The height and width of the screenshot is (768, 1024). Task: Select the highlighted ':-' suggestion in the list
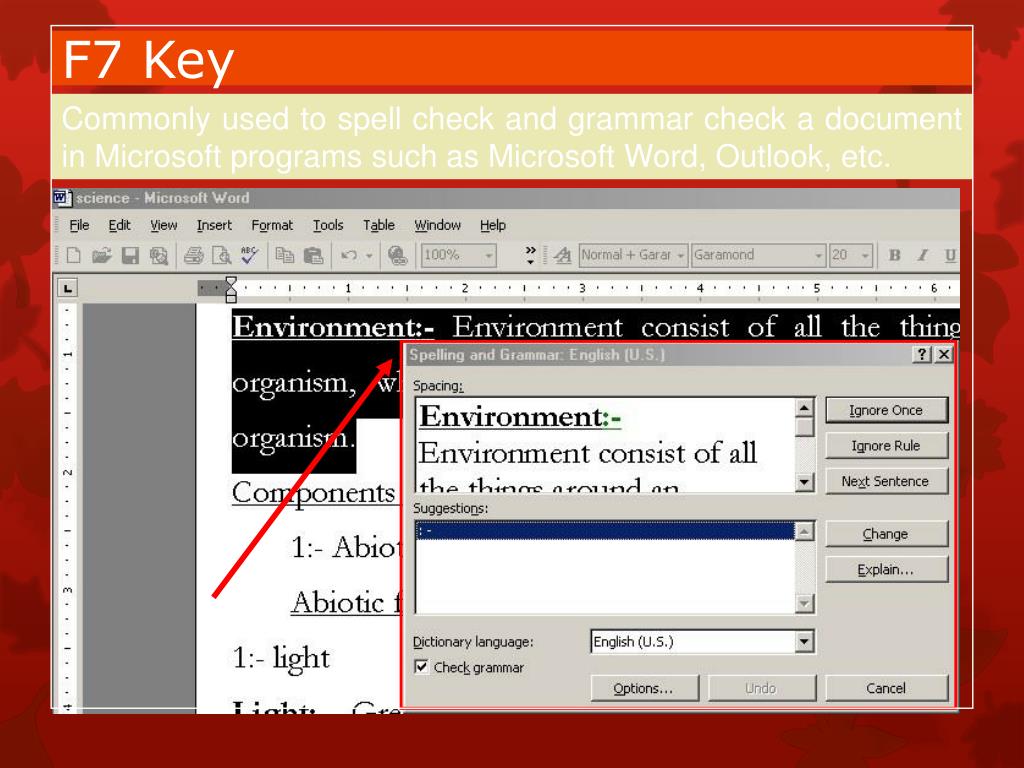[x=605, y=531]
